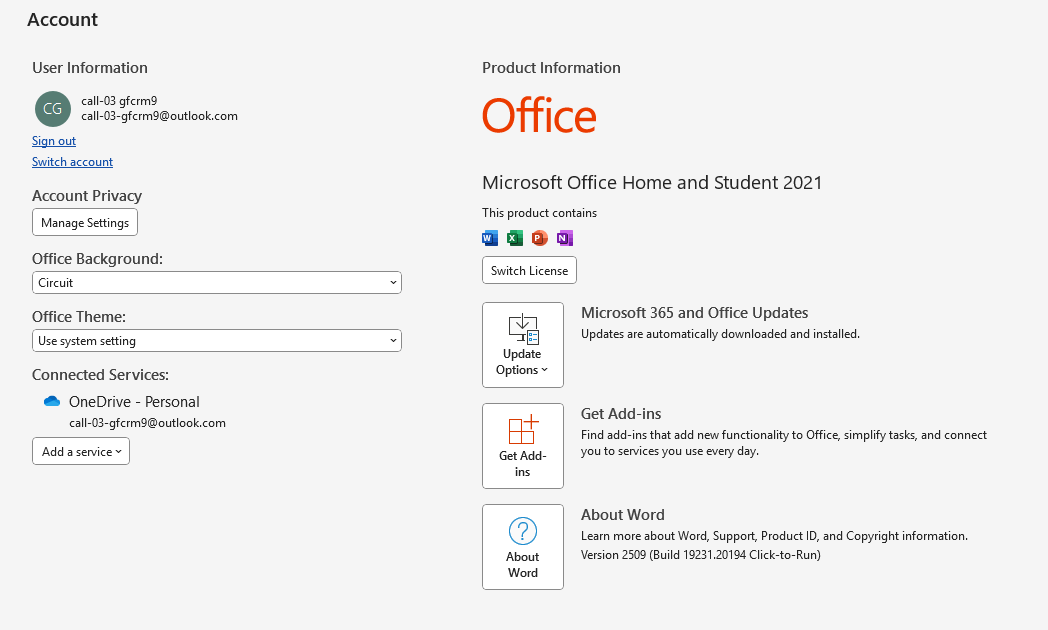The image size is (1048, 630).
Task: Expand the Update Options menu
Action: click(x=522, y=345)
